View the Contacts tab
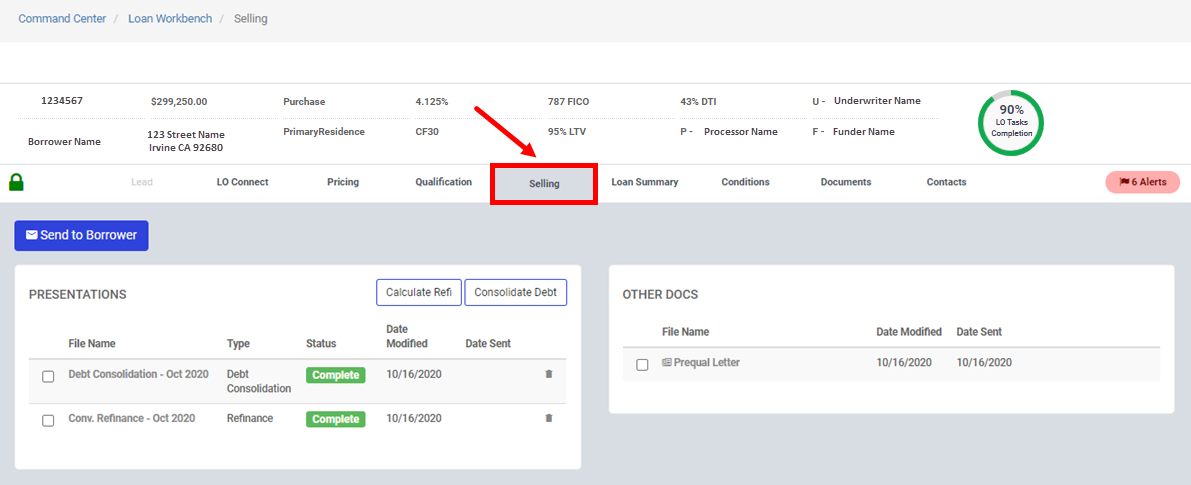 [x=946, y=182]
